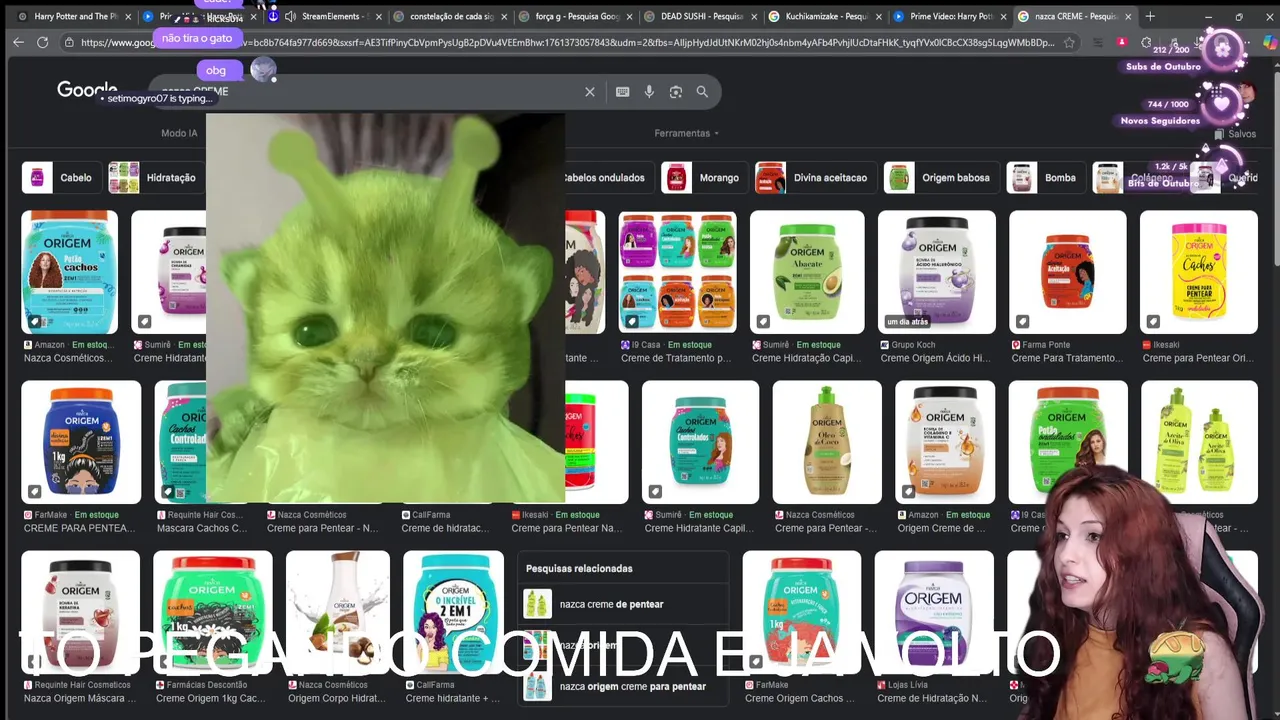Open the Nazca Cosméticos Origem Corpo Hidratante image
The width and height of the screenshot is (1280, 720).
338,613
